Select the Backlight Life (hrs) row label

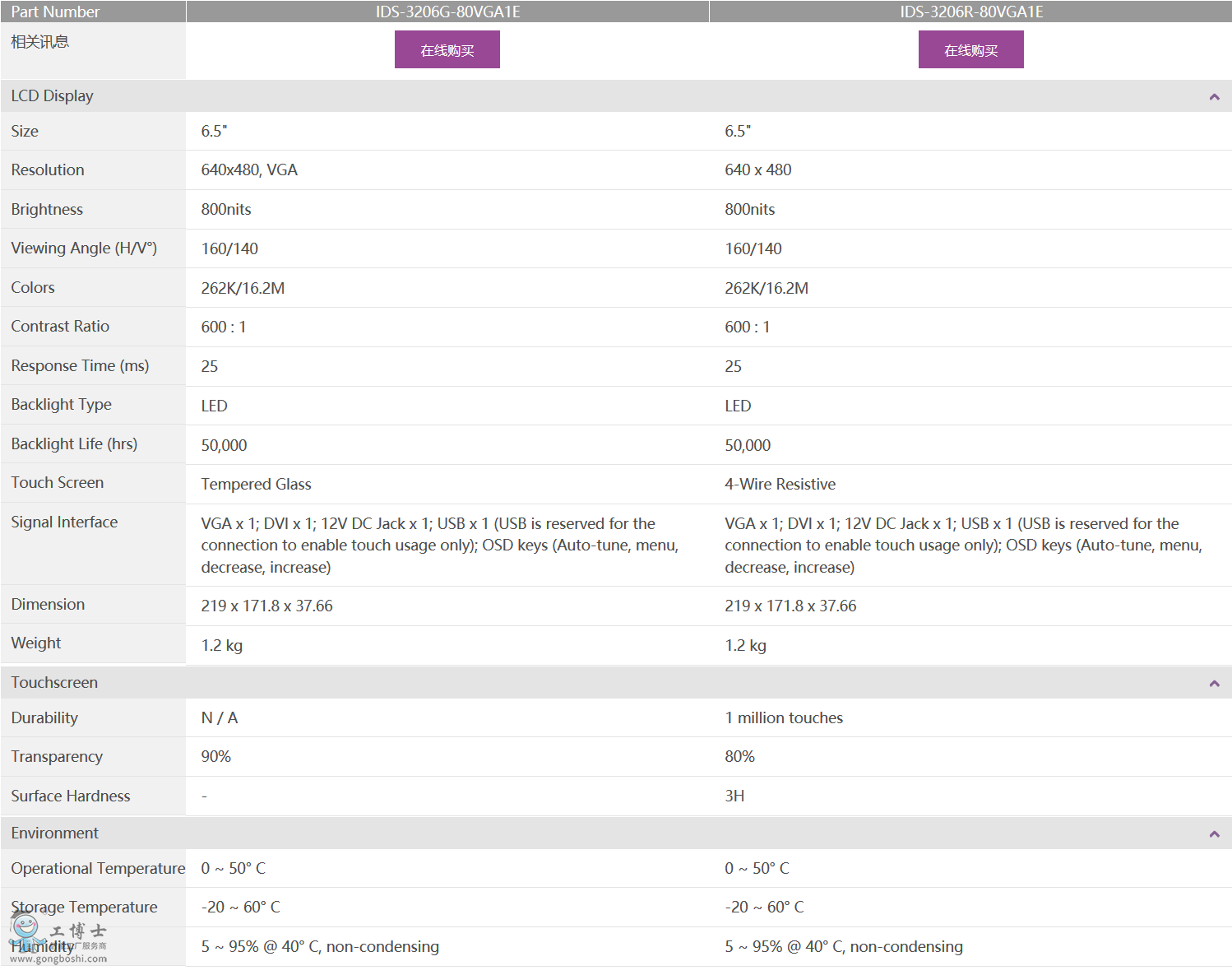(x=74, y=444)
